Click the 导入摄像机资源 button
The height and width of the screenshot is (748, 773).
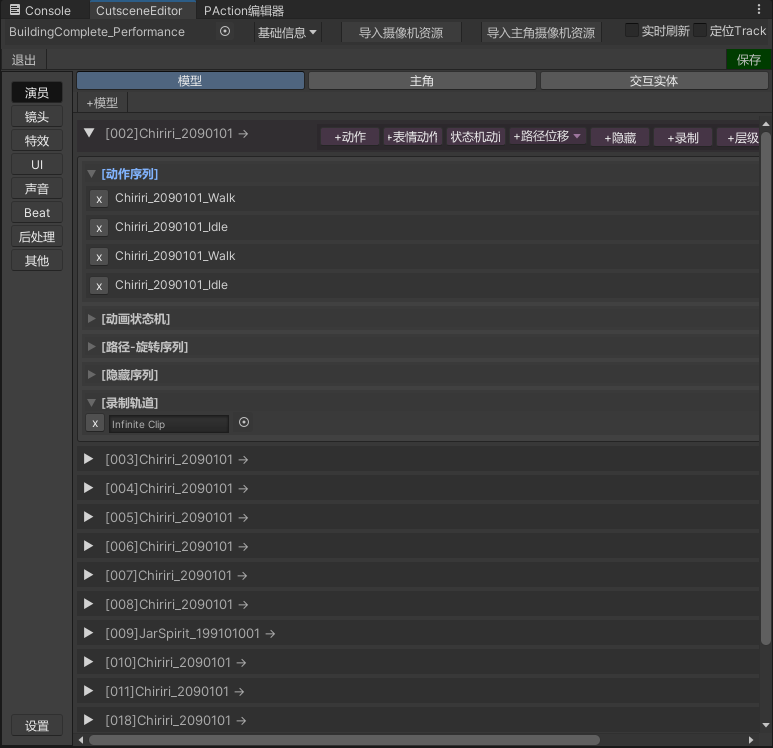tap(400, 32)
